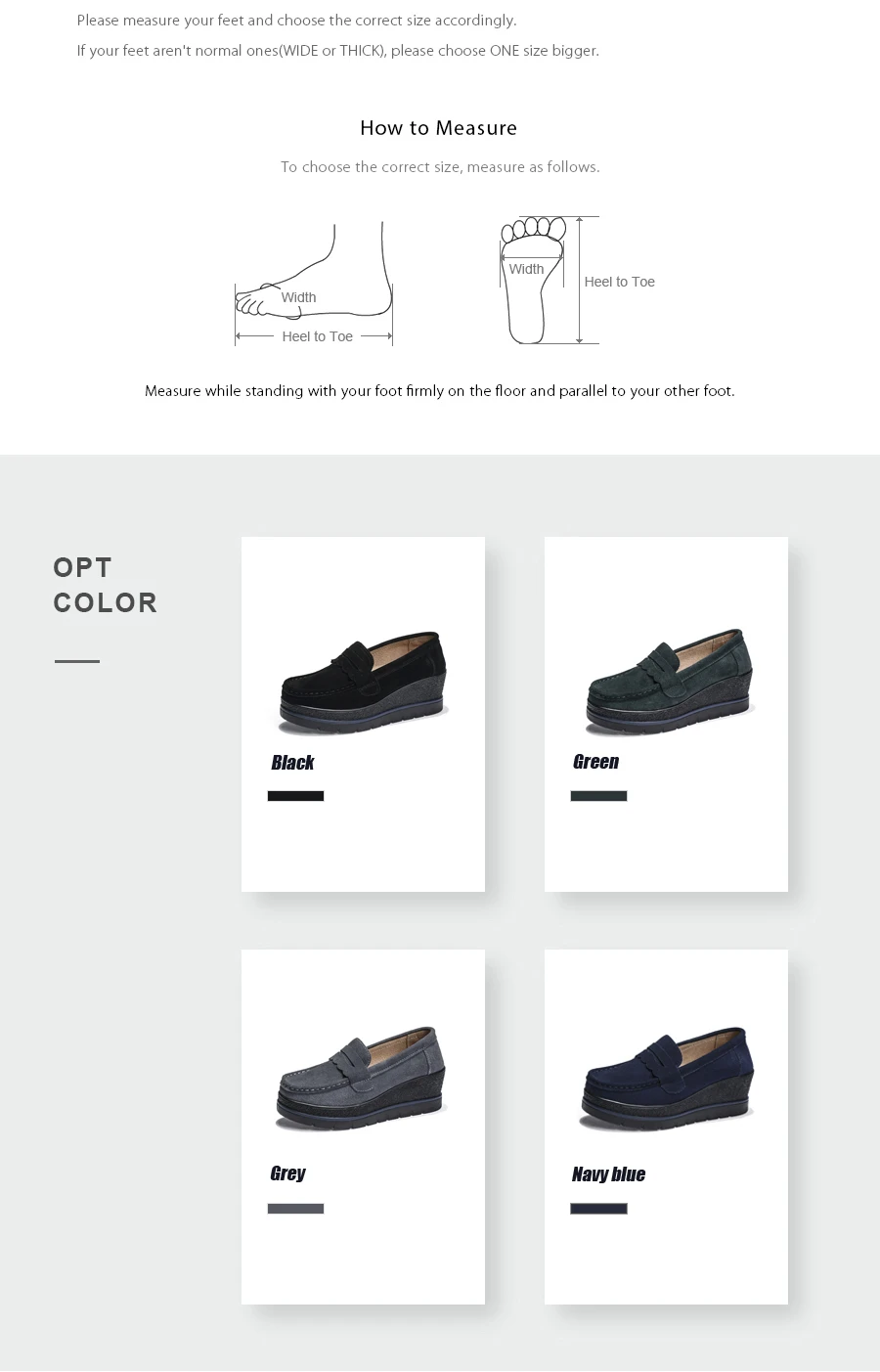880x1372 pixels.
Task: Select the grey color swatch bar
Action: (x=295, y=1209)
